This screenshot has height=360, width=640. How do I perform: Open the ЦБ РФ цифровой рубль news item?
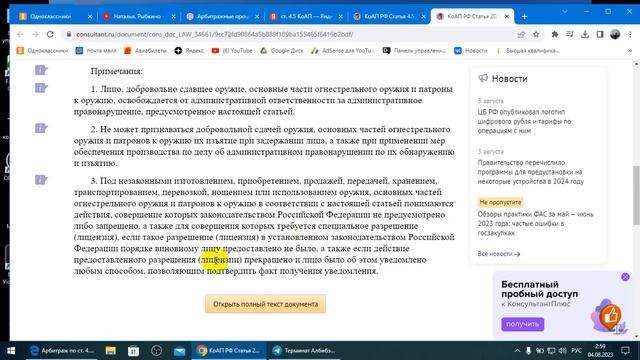524,121
